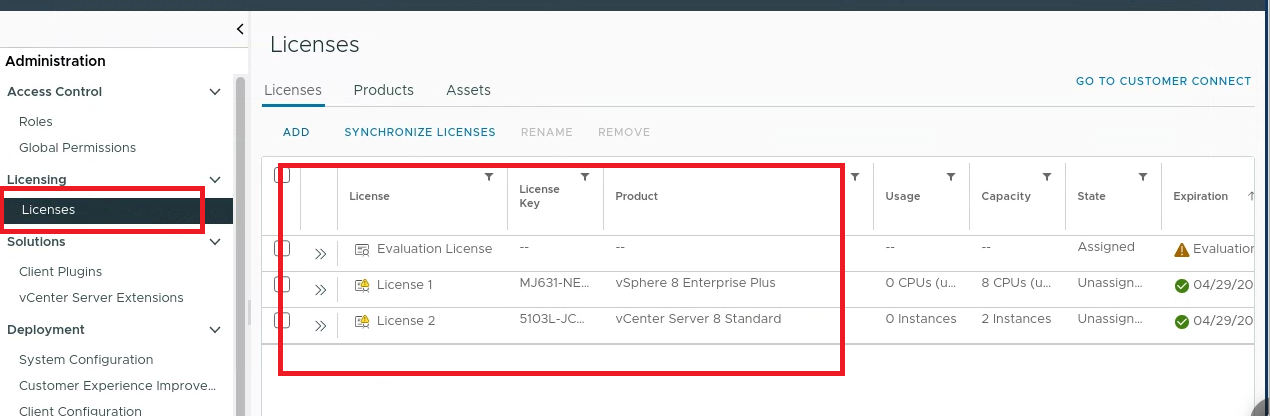Open vCenter Server Extensions item
This screenshot has height=416, width=1270.
(x=101, y=297)
